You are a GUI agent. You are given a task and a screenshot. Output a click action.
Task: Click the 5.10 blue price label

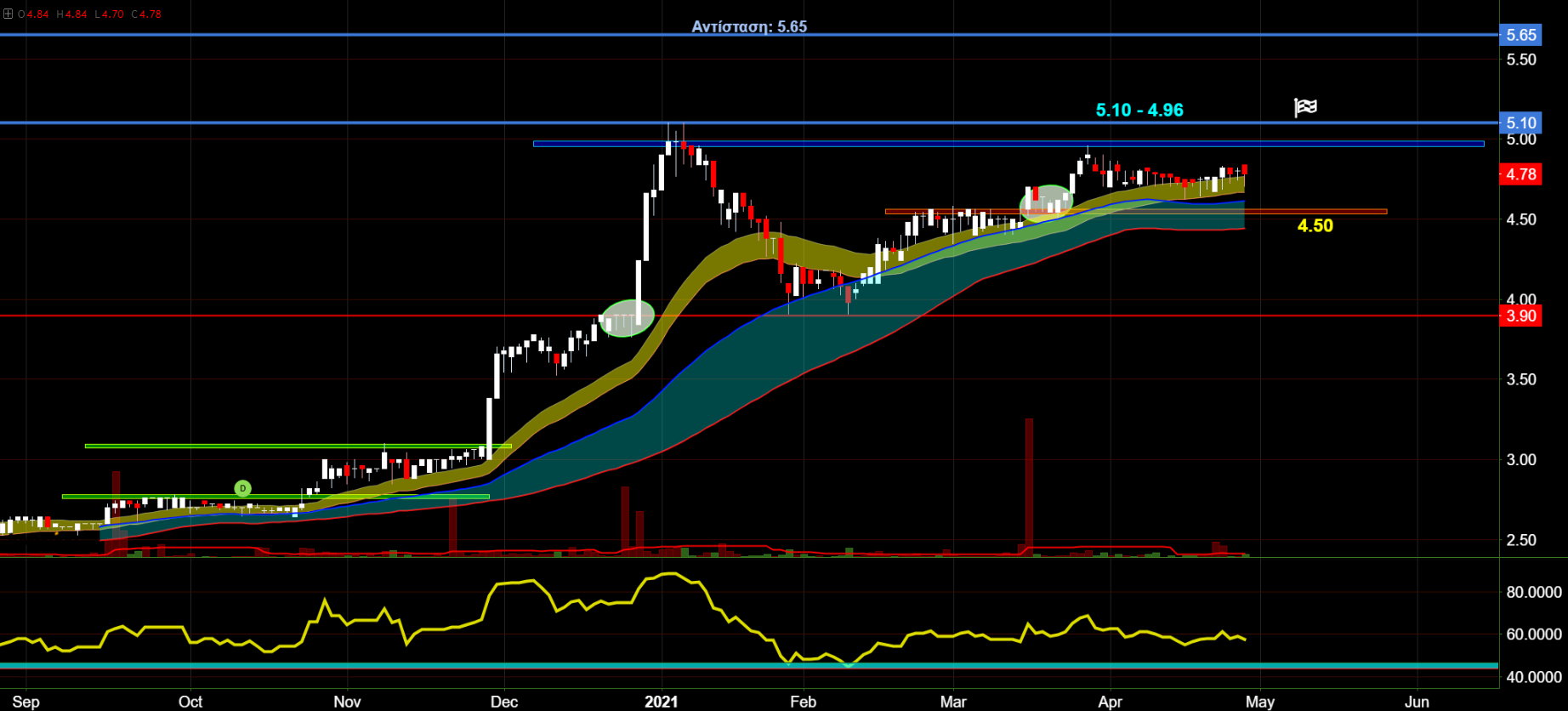click(x=1520, y=123)
